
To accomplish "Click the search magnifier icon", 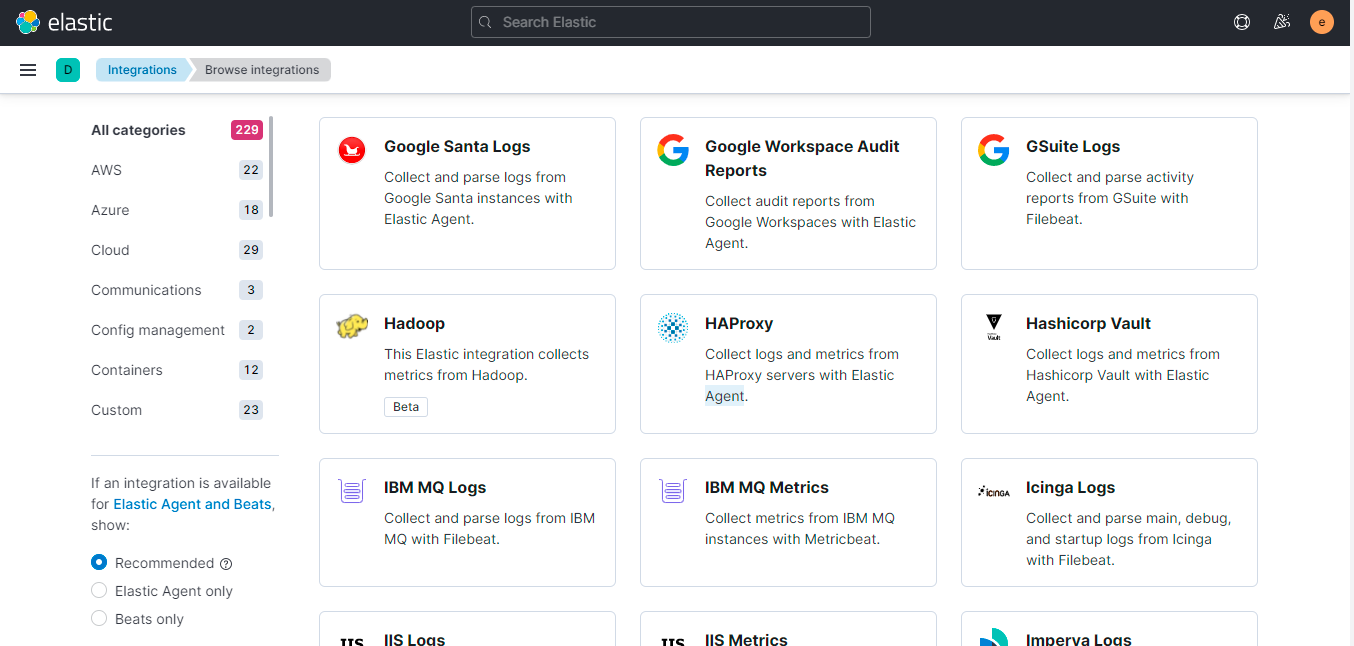I will tap(486, 22).
